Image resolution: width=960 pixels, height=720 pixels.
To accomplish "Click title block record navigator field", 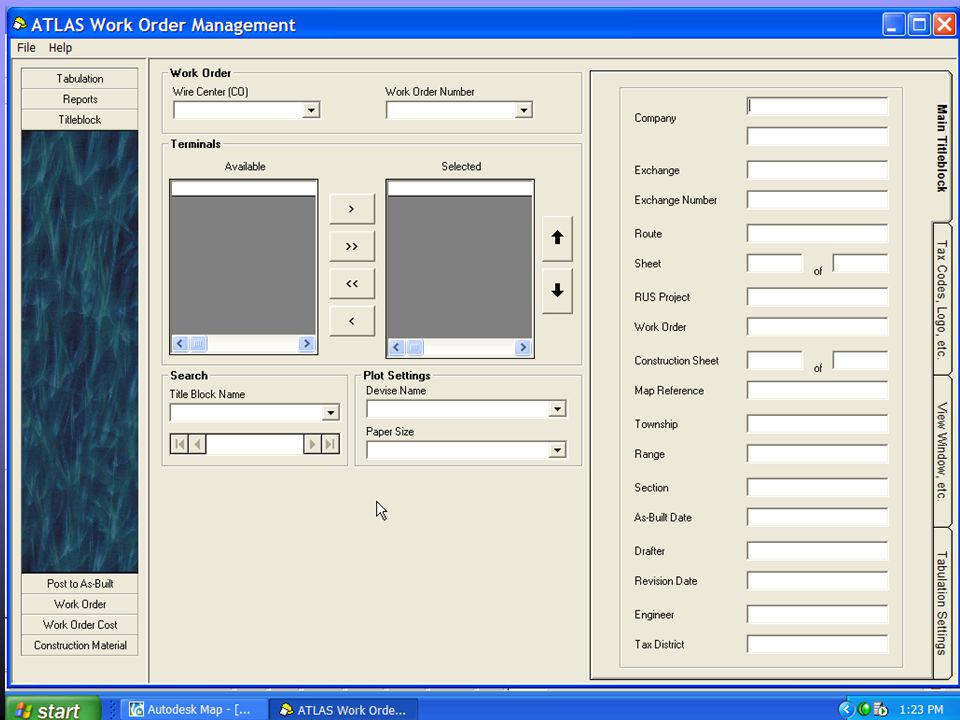I will click(x=255, y=444).
